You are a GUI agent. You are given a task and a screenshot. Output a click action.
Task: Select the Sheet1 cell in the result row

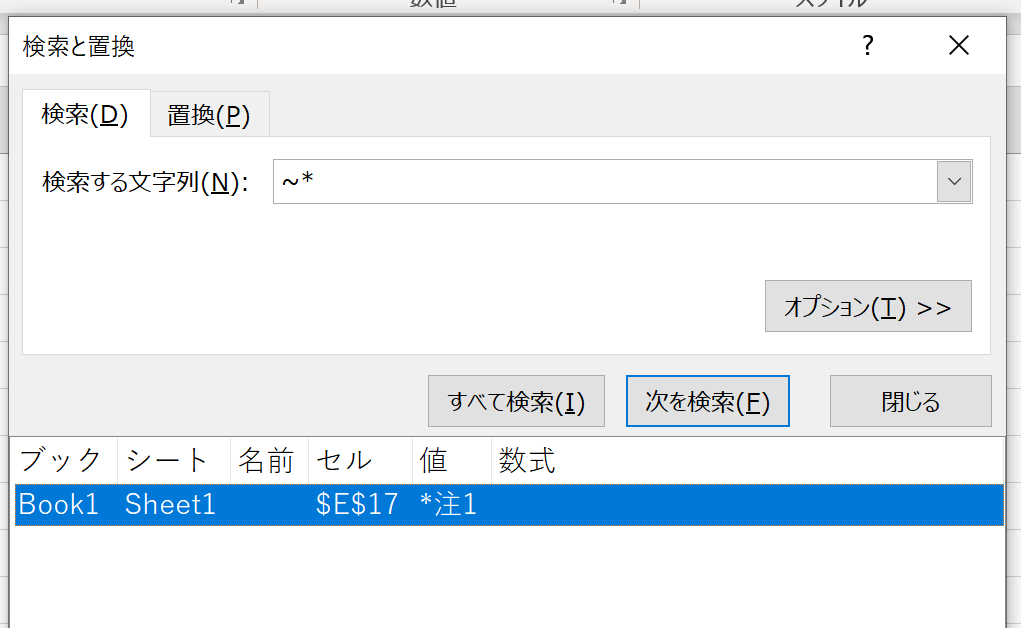(x=170, y=505)
